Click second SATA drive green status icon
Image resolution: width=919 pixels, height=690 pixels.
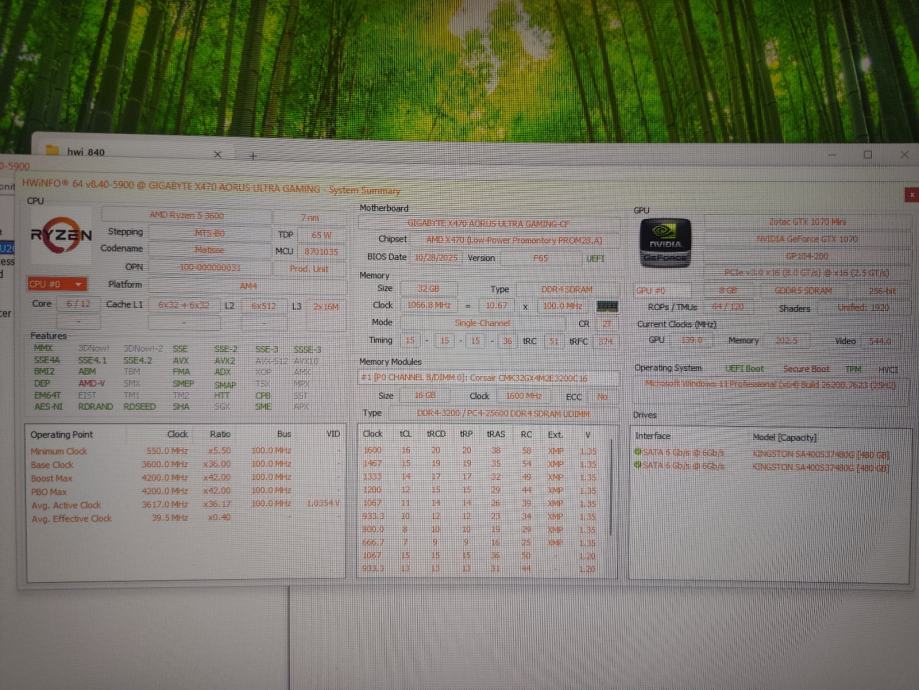[x=637, y=465]
